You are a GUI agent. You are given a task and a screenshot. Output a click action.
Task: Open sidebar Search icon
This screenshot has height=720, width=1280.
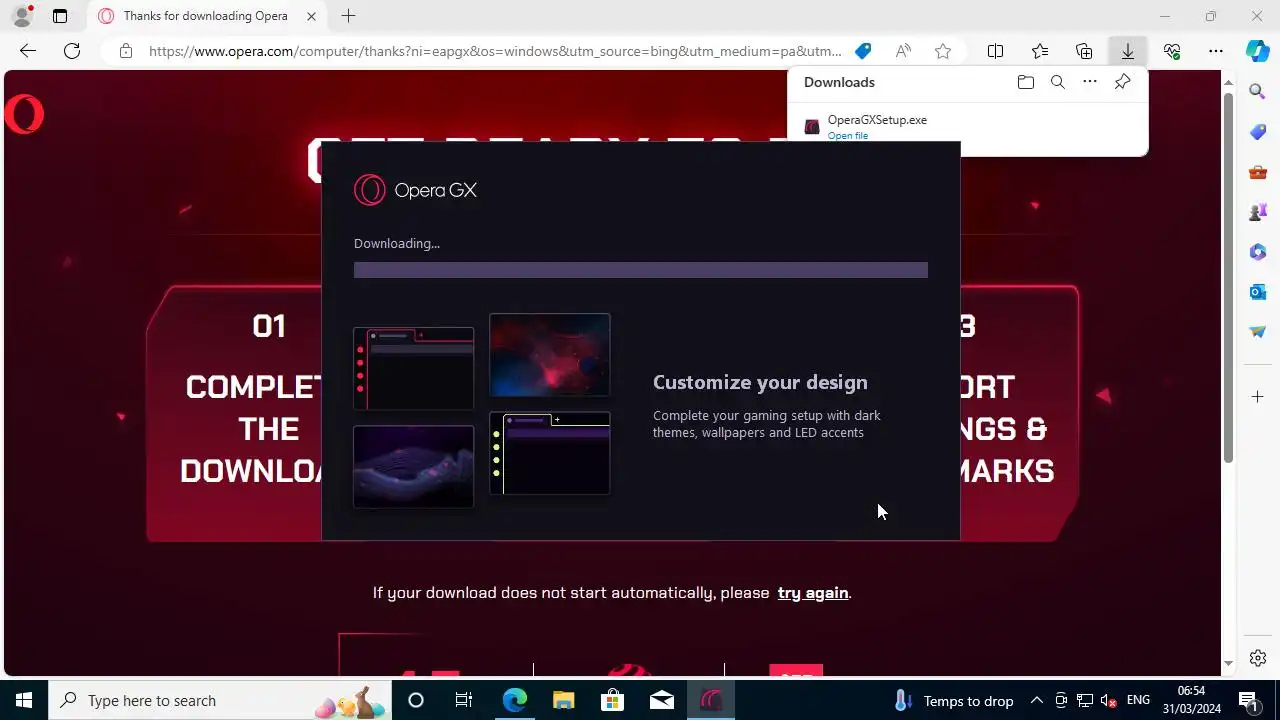pyautogui.click(x=1258, y=92)
